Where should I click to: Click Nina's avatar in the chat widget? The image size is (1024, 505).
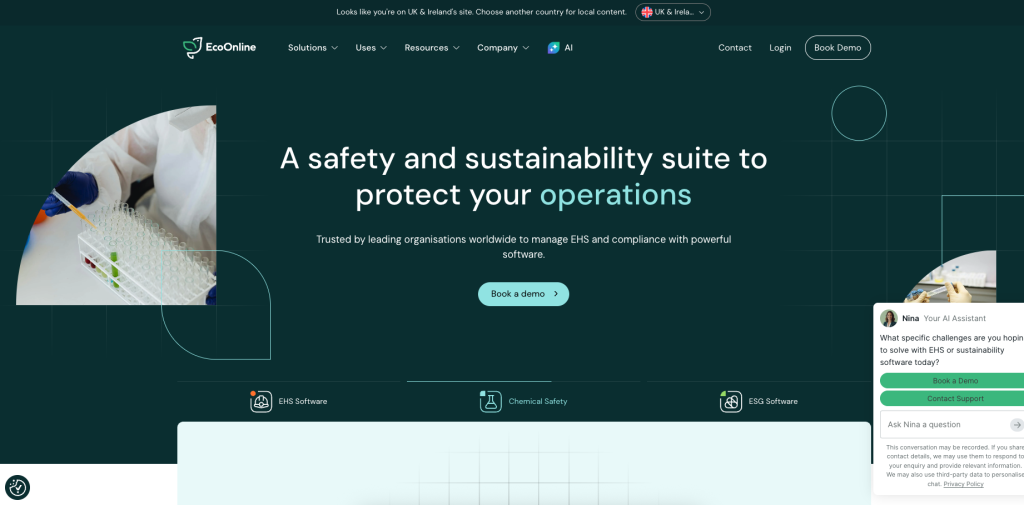click(889, 318)
